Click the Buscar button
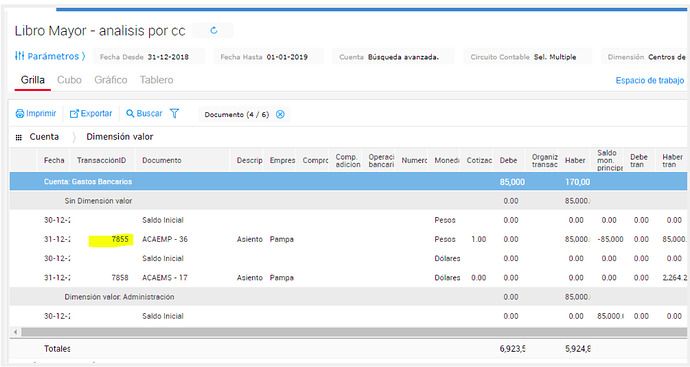This screenshot has height=367, width=690. (x=144, y=114)
